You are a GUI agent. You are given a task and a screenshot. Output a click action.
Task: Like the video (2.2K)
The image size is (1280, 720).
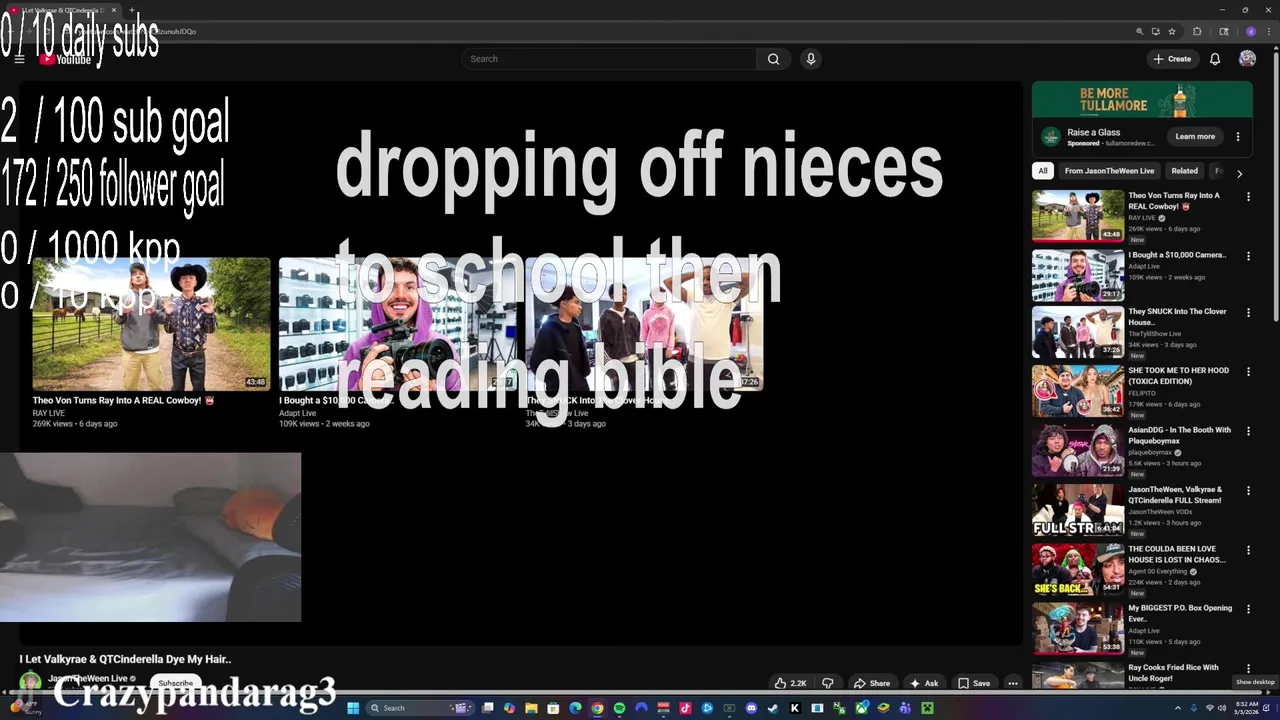(x=790, y=683)
